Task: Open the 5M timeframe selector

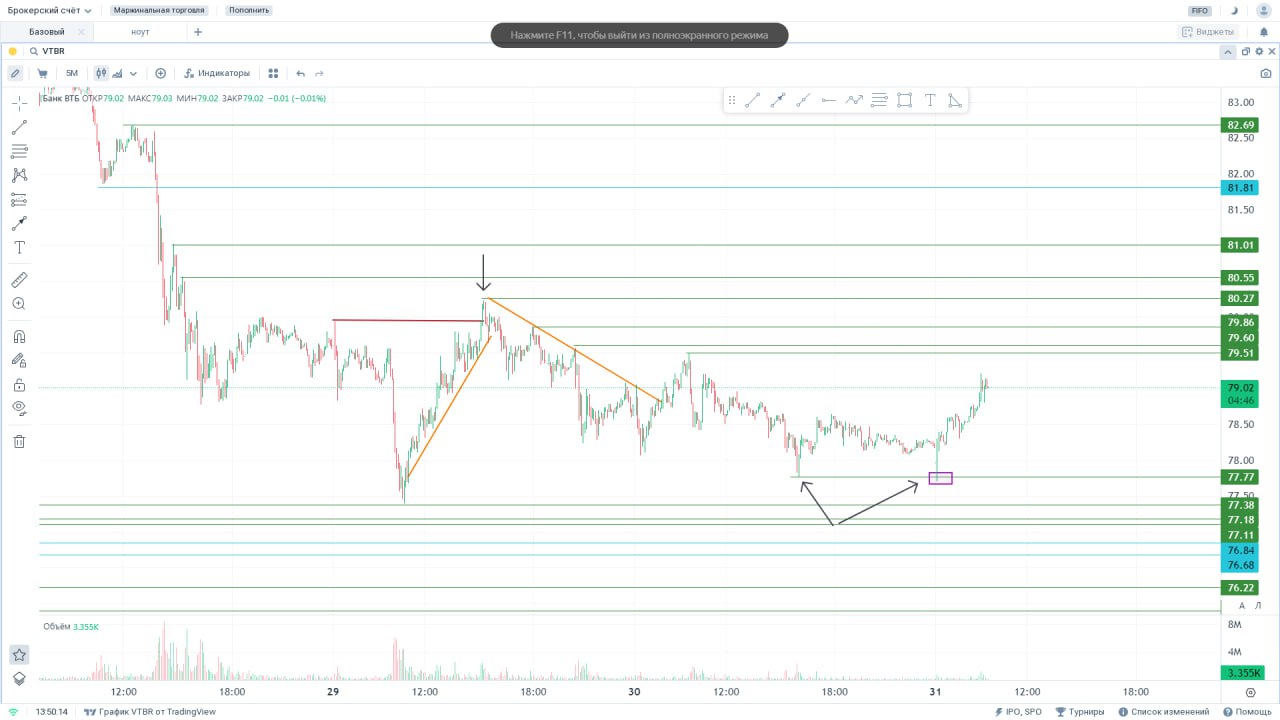Action: click(x=72, y=73)
